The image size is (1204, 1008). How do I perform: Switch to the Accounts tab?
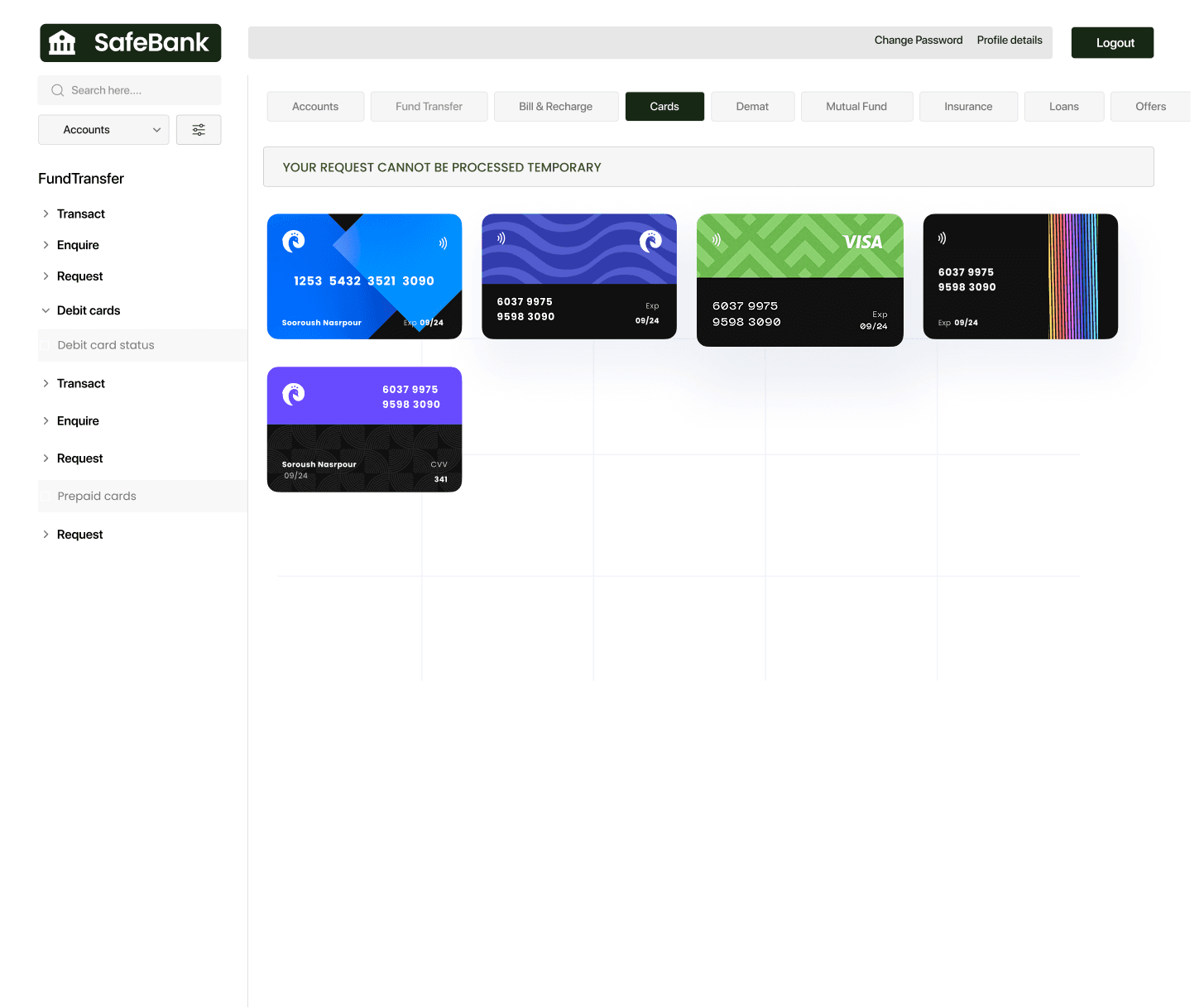tap(315, 107)
